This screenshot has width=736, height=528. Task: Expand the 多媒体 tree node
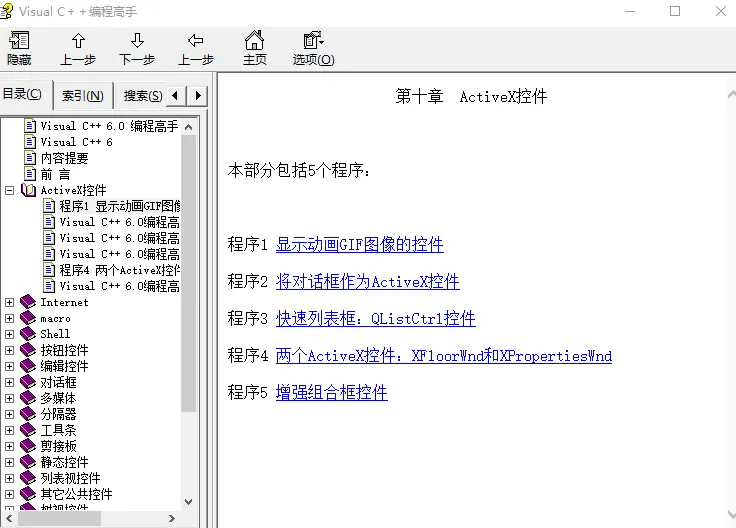(10, 398)
